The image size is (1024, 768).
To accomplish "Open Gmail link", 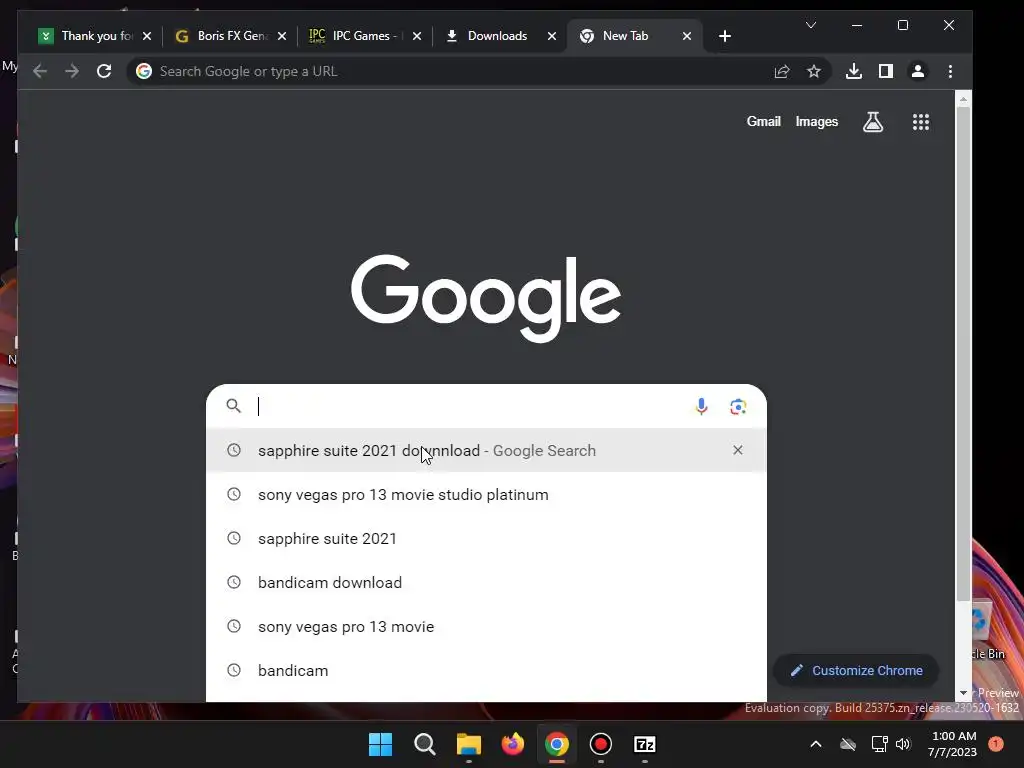I will (x=763, y=121).
